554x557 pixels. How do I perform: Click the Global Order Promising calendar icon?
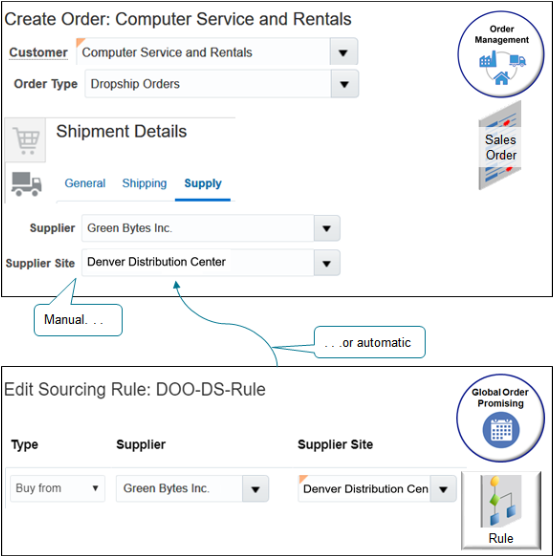501,430
